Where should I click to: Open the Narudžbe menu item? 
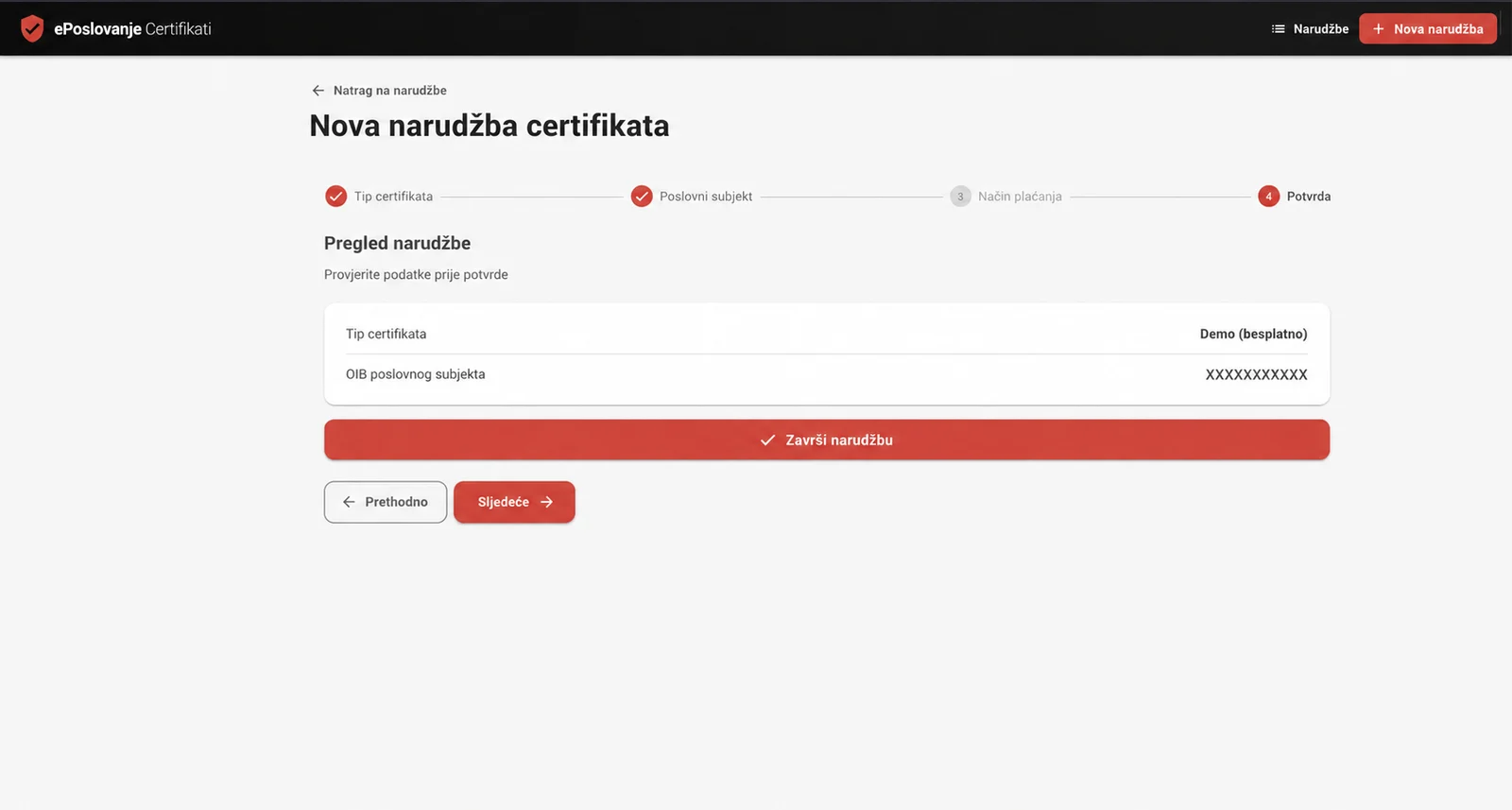pyautogui.click(x=1310, y=29)
